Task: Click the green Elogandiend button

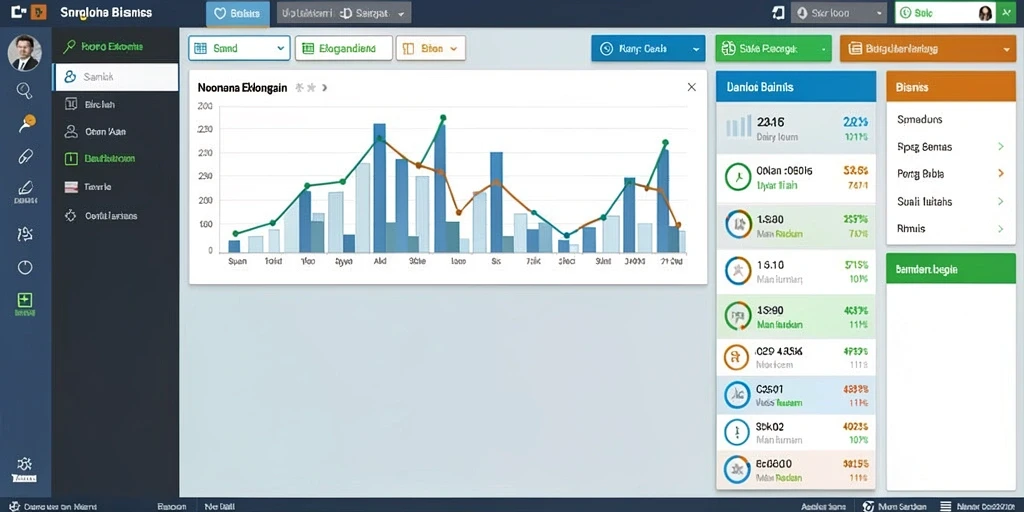Action: 344,48
